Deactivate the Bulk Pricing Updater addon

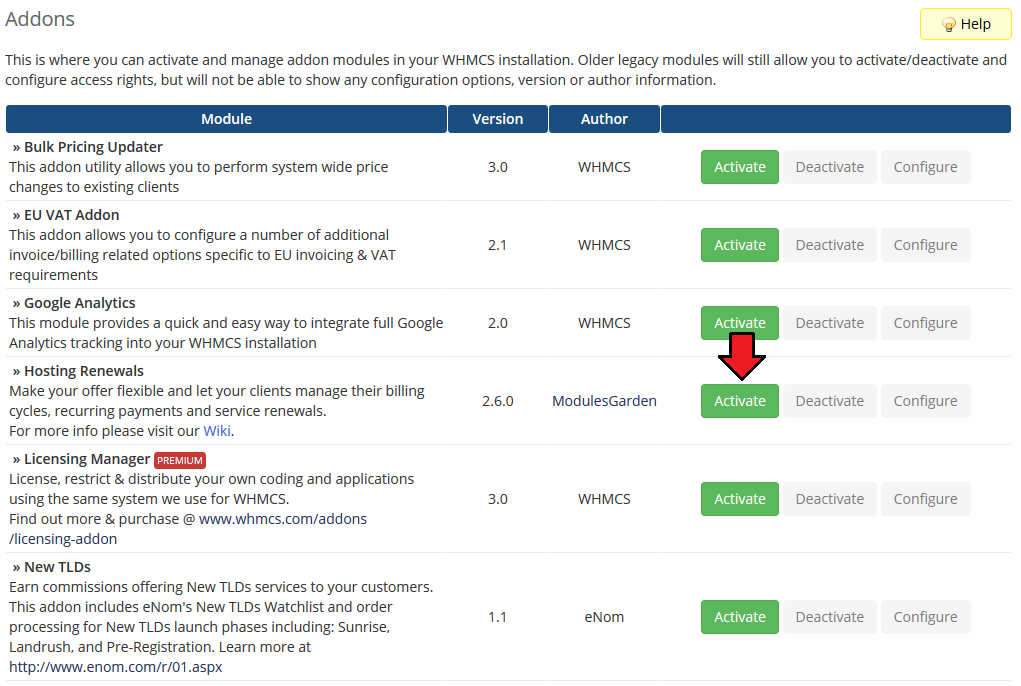click(830, 167)
